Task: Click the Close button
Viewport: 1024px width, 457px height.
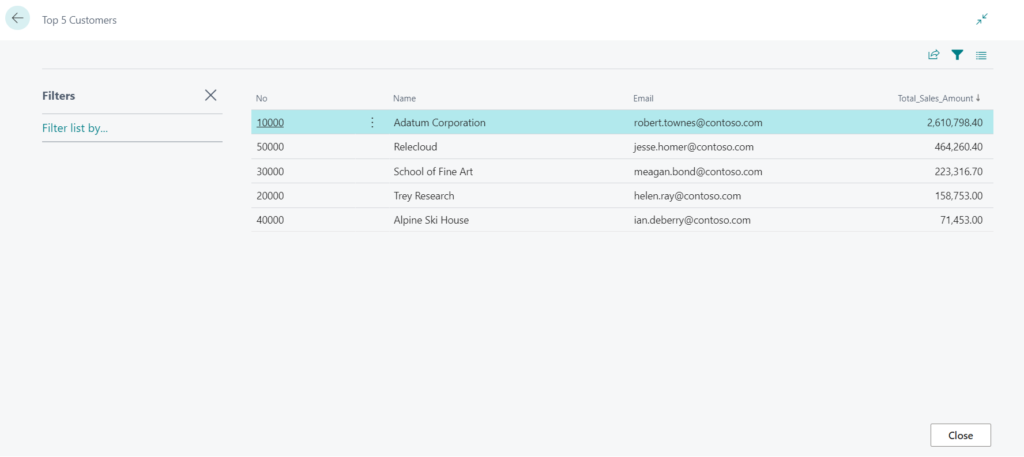Action: pyautogui.click(x=960, y=435)
